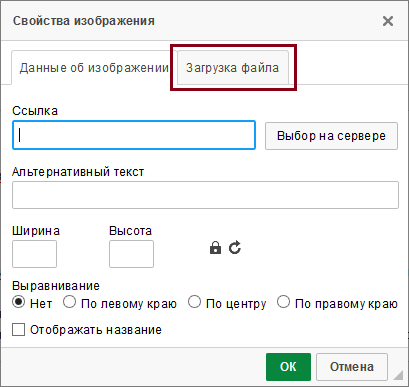This screenshot has height=387, width=409.
Task: Confirm with the green OK button
Action: pyautogui.click(x=288, y=367)
